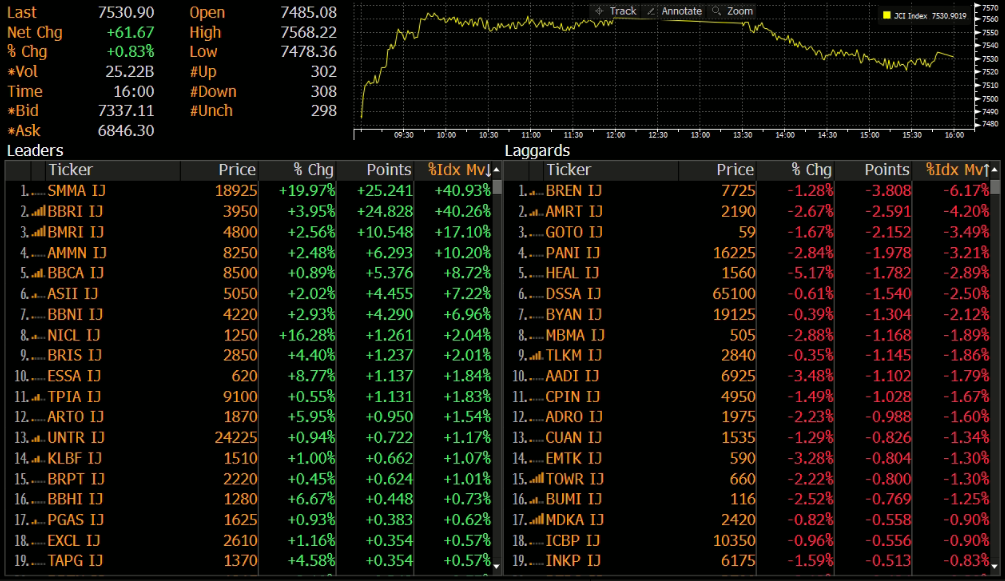Select the ASII IJ ticker
The height and width of the screenshot is (581, 1005).
coord(72,294)
